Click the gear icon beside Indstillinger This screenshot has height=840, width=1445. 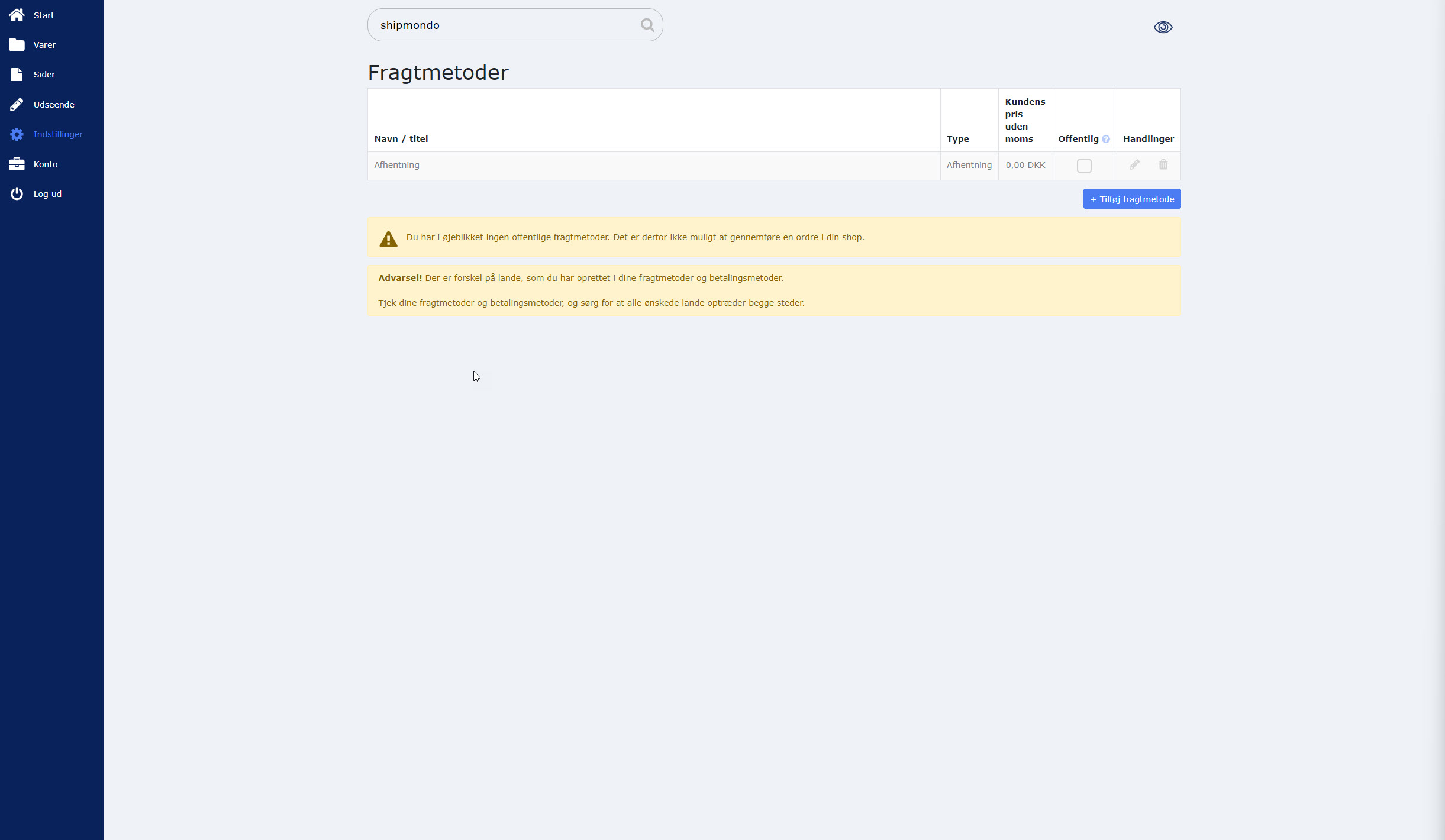pyautogui.click(x=17, y=134)
